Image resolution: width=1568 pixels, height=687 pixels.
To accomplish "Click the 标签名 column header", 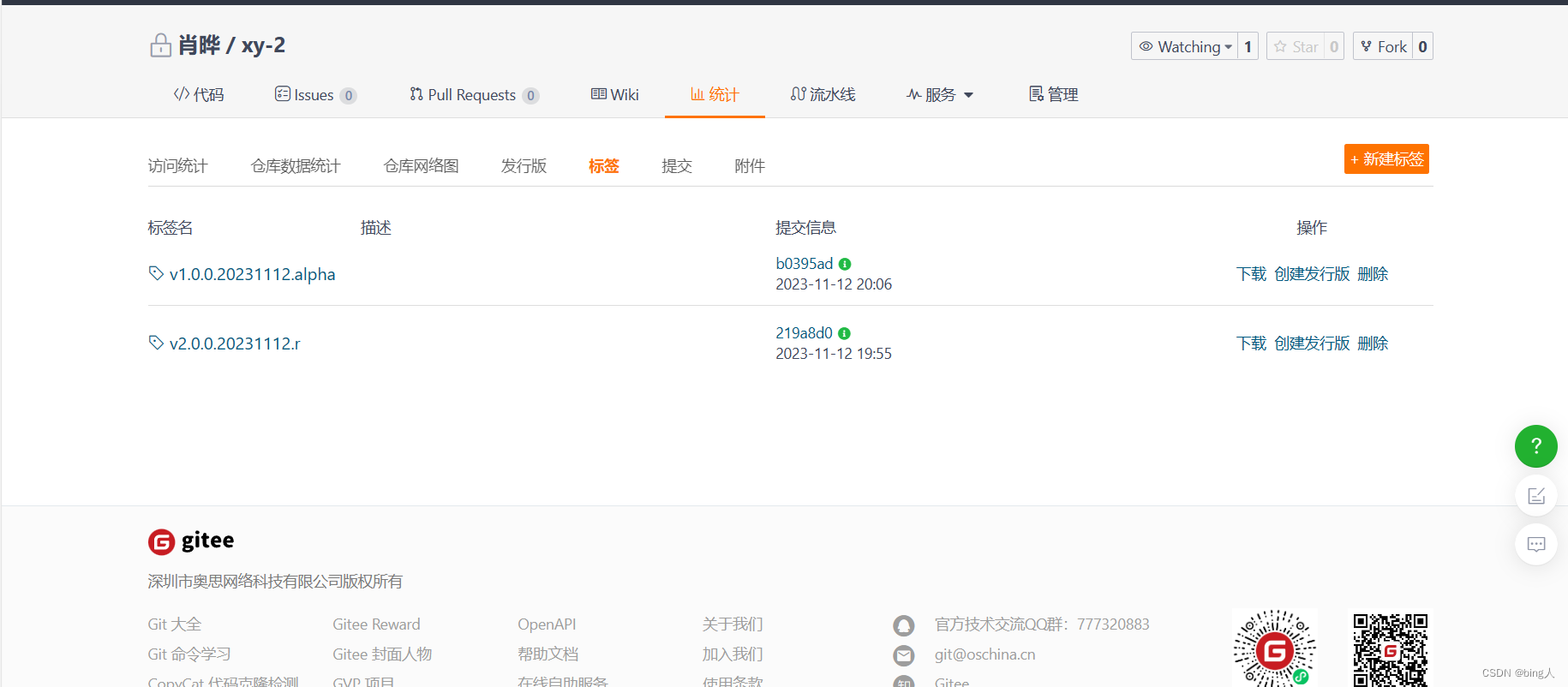I will tap(170, 228).
